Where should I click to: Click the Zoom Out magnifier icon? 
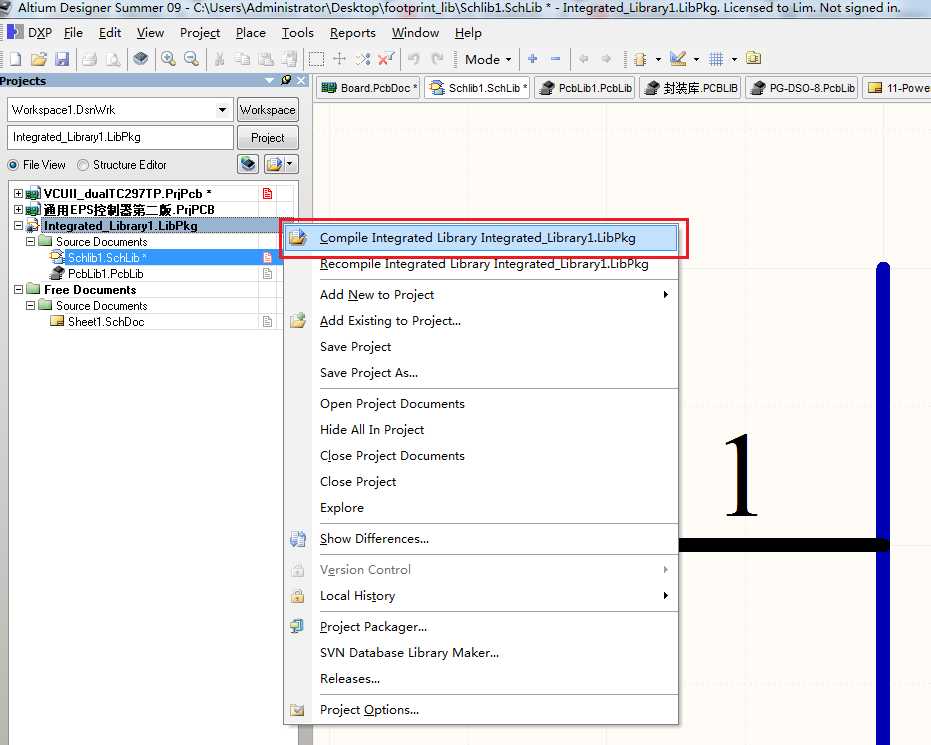coord(191,59)
